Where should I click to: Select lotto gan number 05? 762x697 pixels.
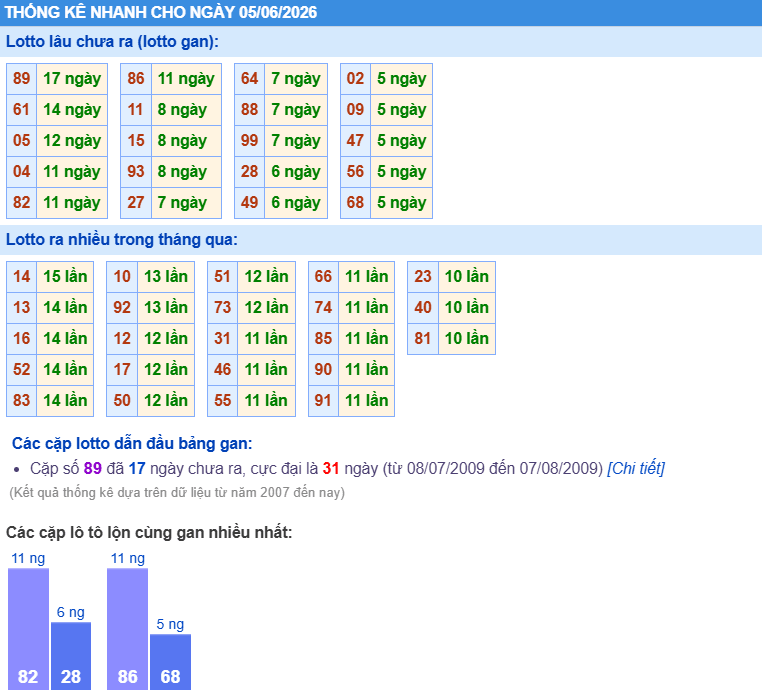click(x=21, y=140)
